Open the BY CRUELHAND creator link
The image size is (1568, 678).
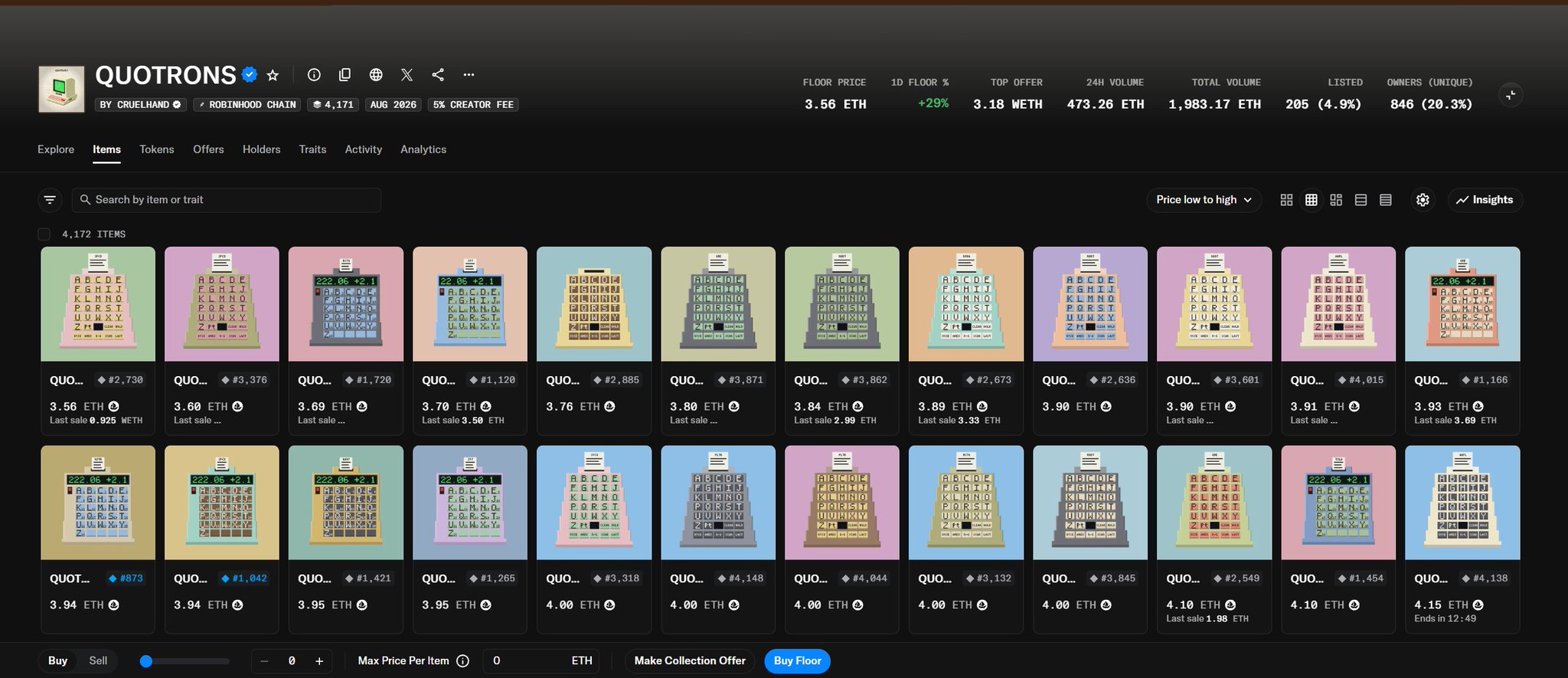point(140,105)
